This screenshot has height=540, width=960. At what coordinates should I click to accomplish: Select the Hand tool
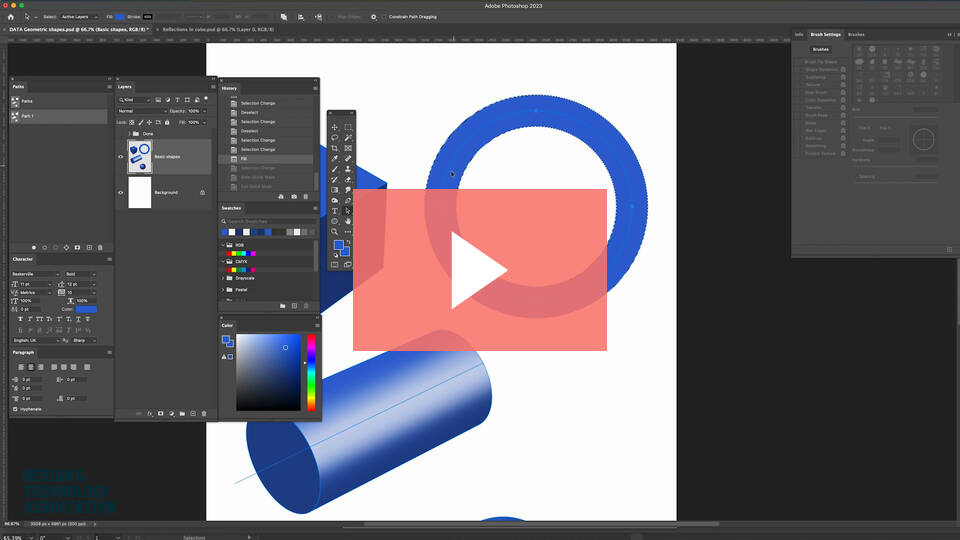tap(348, 221)
